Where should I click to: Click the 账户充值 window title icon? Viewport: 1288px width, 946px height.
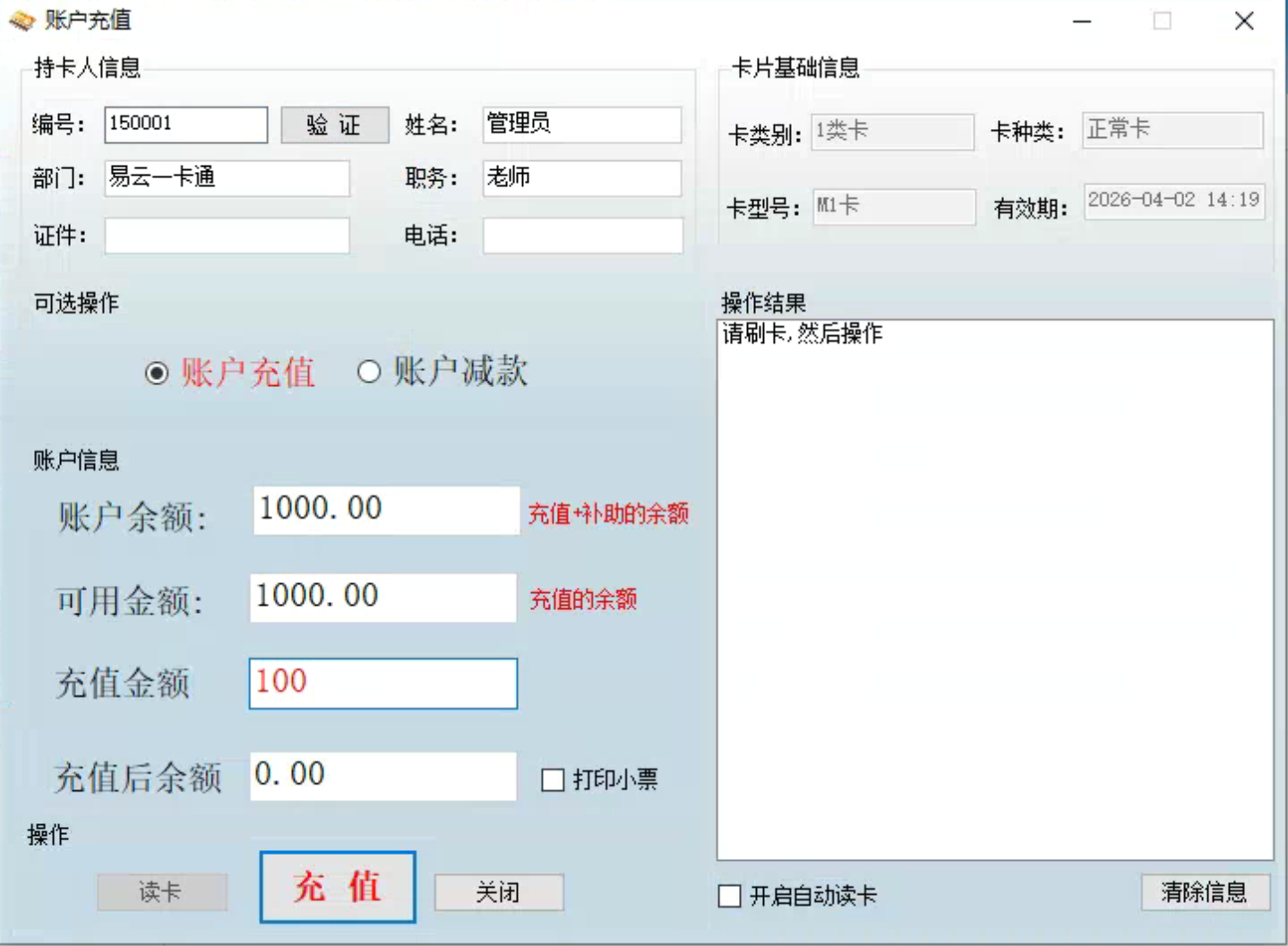click(21, 21)
